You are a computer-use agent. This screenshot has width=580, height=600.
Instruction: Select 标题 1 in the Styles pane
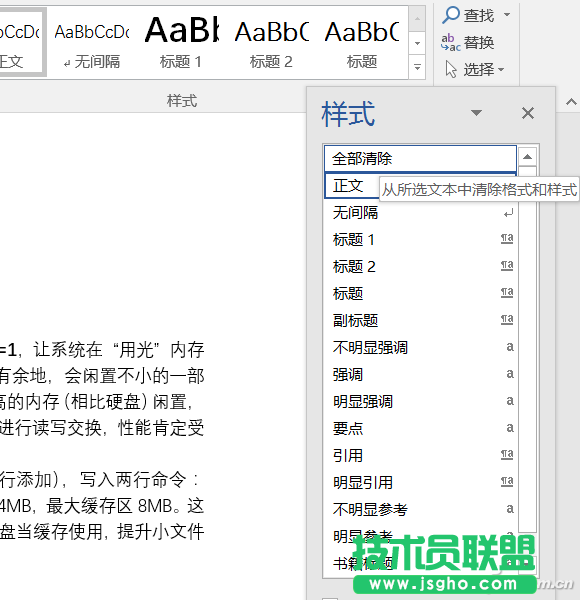(x=420, y=240)
